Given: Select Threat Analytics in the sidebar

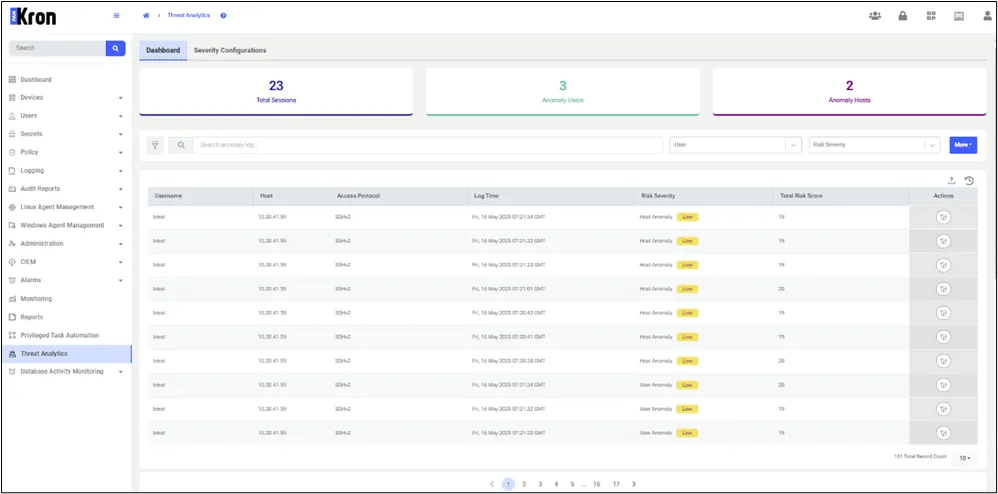Looking at the screenshot, I should [x=66, y=353].
